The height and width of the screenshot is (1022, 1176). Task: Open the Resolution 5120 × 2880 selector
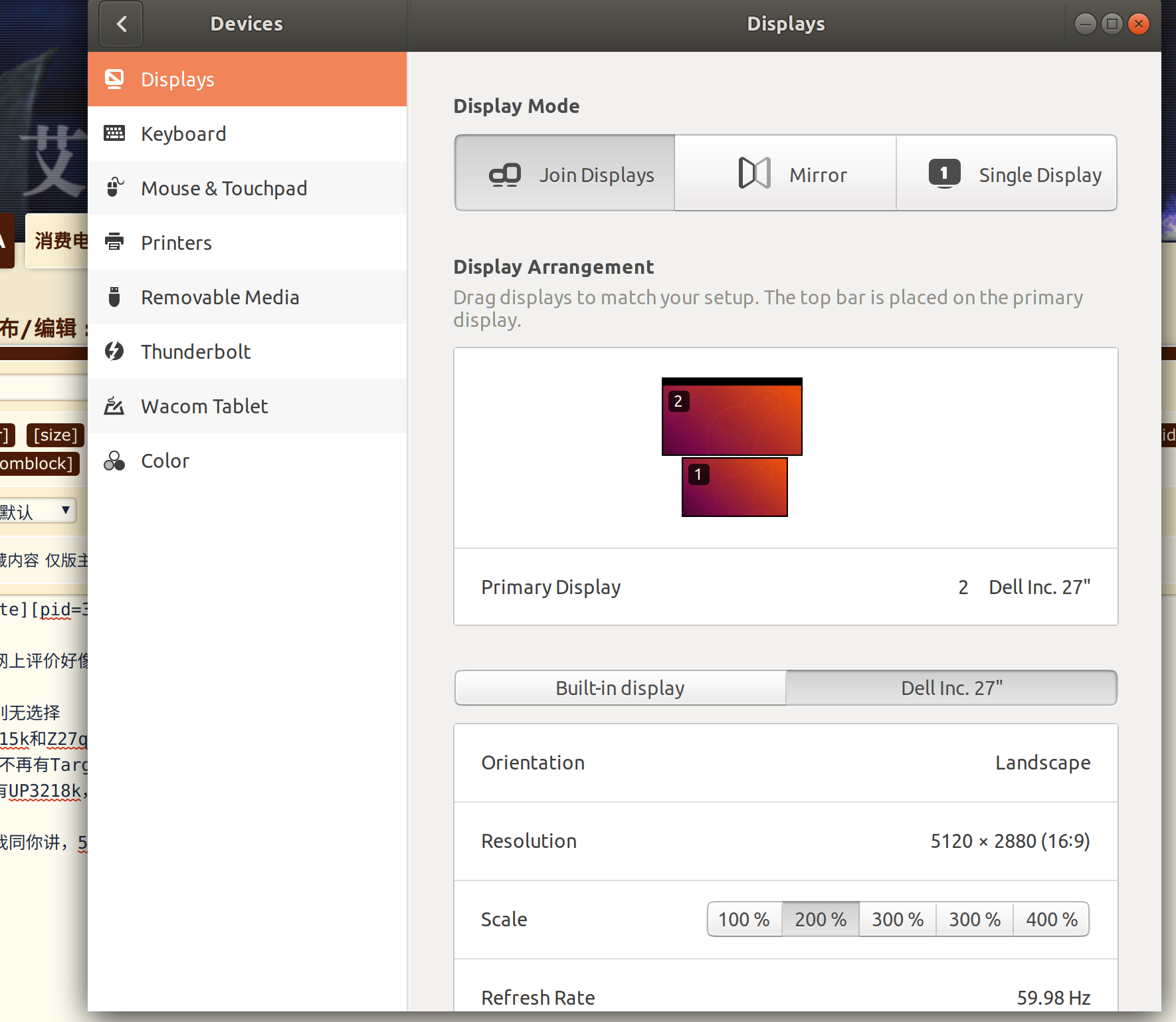point(786,841)
